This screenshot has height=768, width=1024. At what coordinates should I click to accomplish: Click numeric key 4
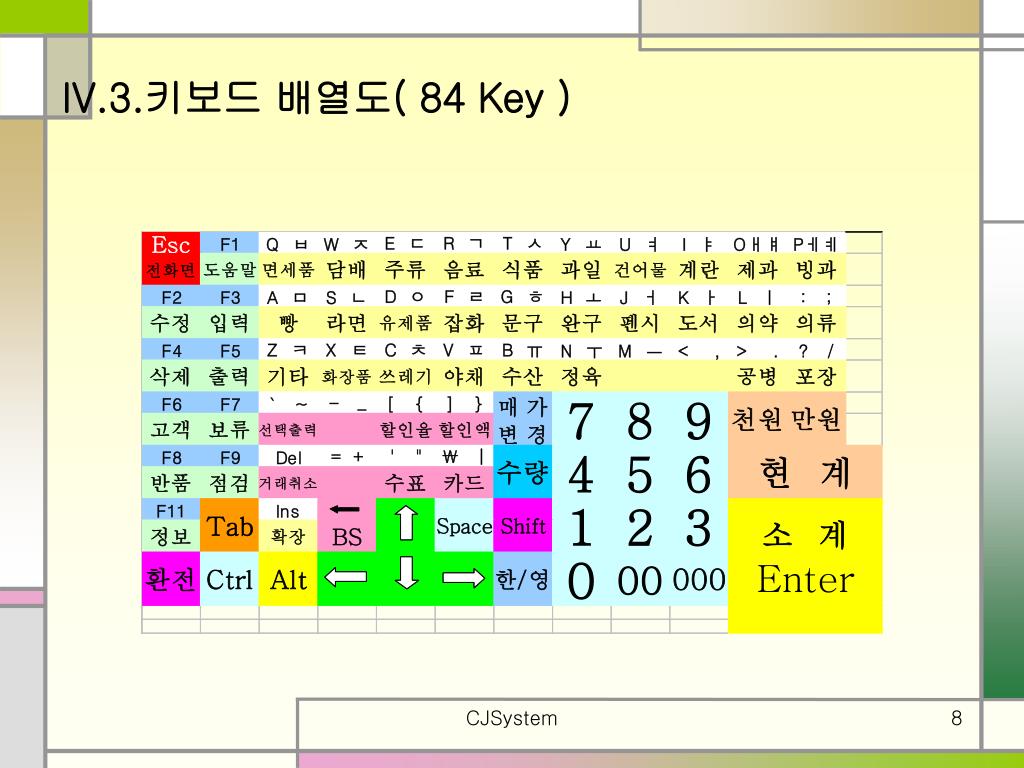(581, 472)
